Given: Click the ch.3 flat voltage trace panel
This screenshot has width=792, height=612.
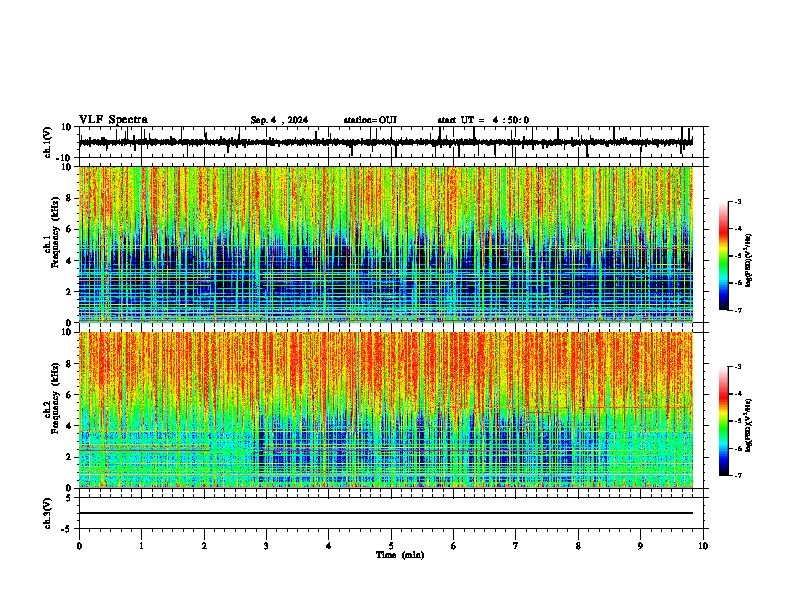Looking at the screenshot, I should pos(391,513).
